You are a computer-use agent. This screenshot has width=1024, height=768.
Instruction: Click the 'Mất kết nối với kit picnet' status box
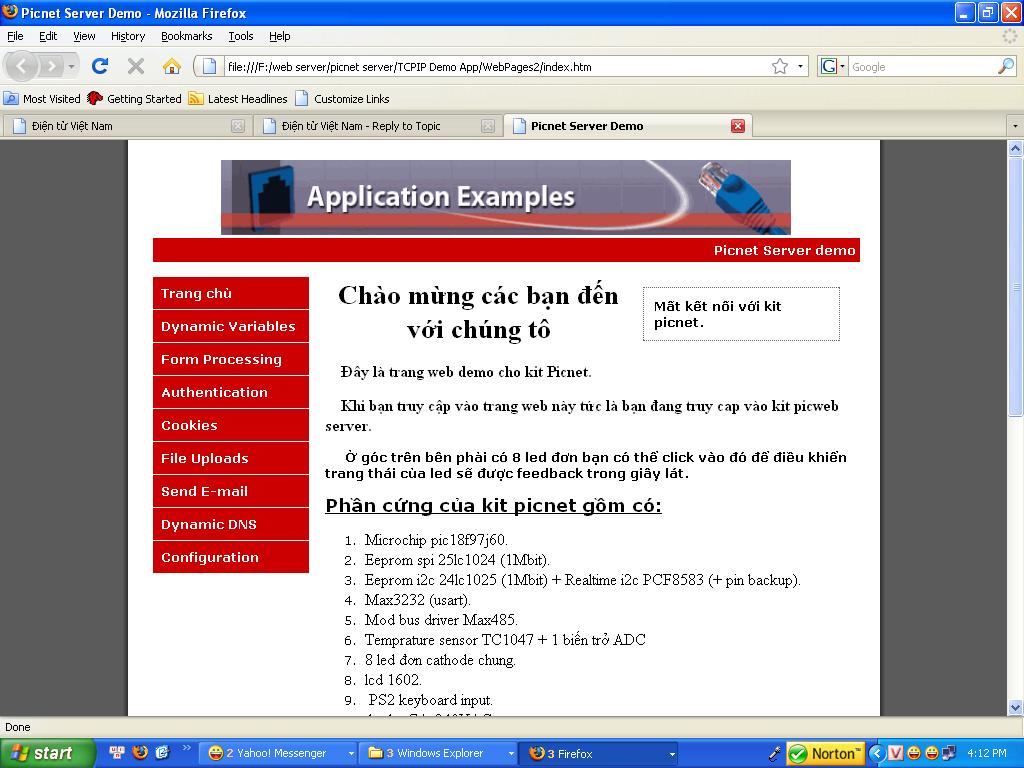tap(741, 314)
